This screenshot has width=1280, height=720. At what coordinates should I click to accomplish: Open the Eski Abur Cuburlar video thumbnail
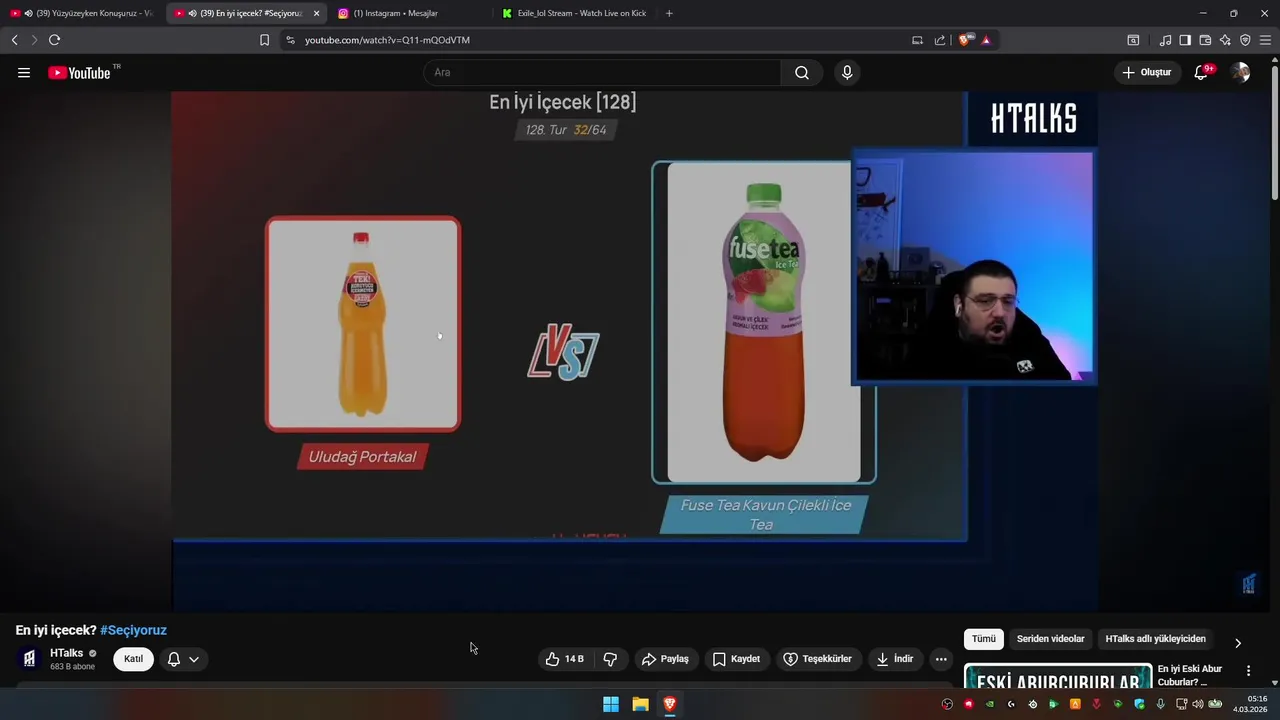coord(1058,676)
